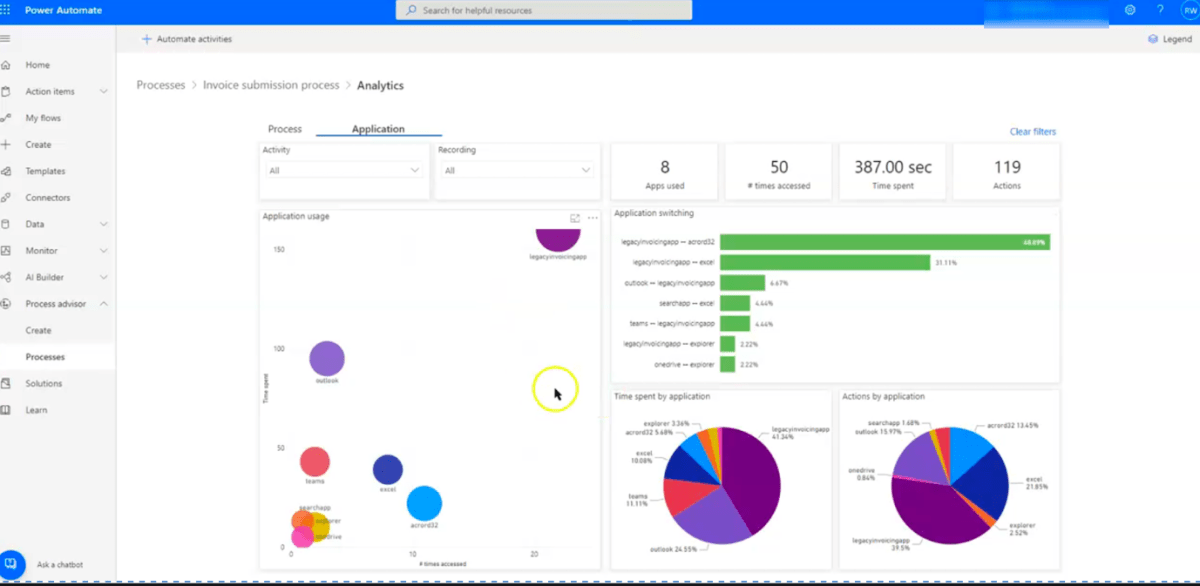The width and height of the screenshot is (1200, 586).
Task: Click the plus icon beside Automate activities
Action: coord(147,39)
